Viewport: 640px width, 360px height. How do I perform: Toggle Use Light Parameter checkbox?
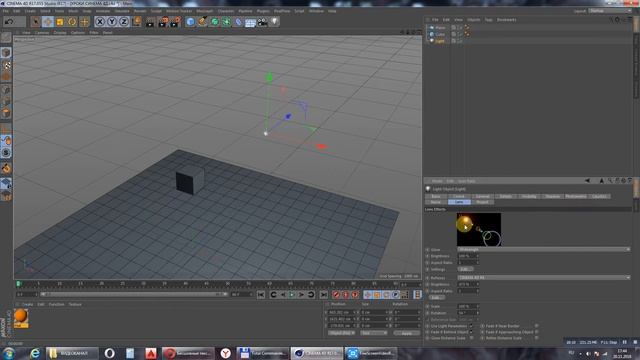471,326
